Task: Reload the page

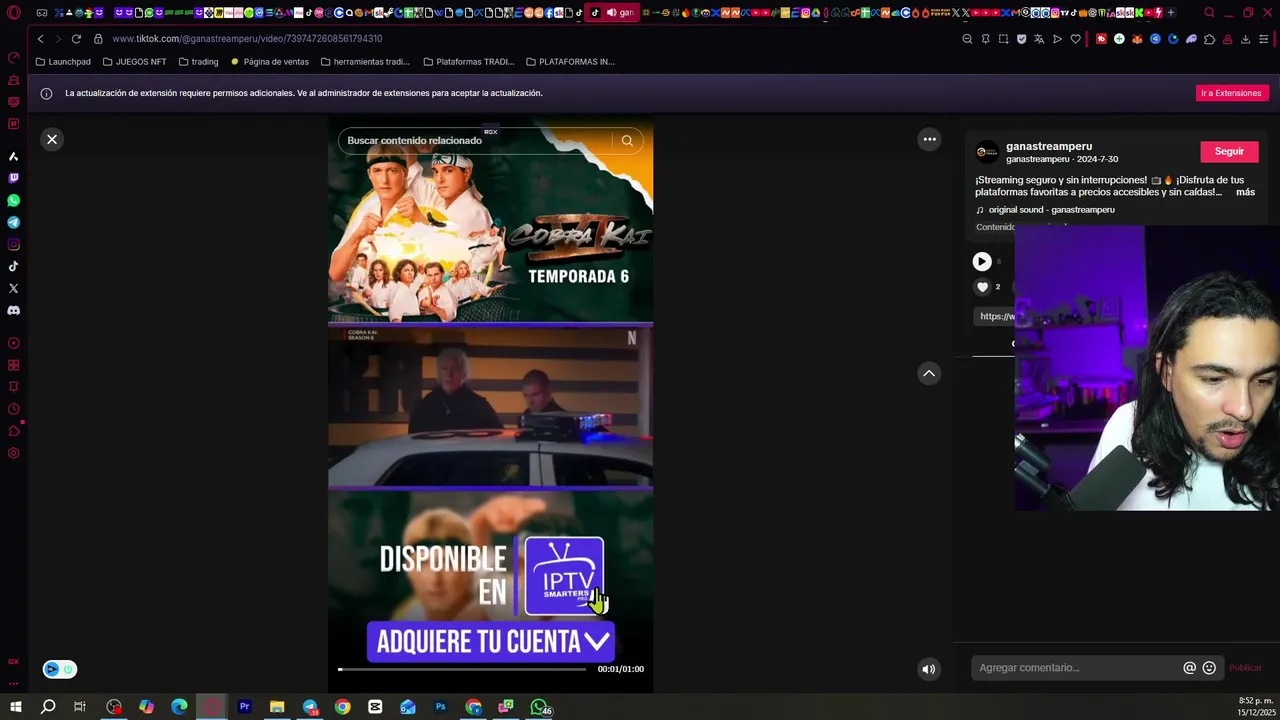Action: pyautogui.click(x=76, y=39)
